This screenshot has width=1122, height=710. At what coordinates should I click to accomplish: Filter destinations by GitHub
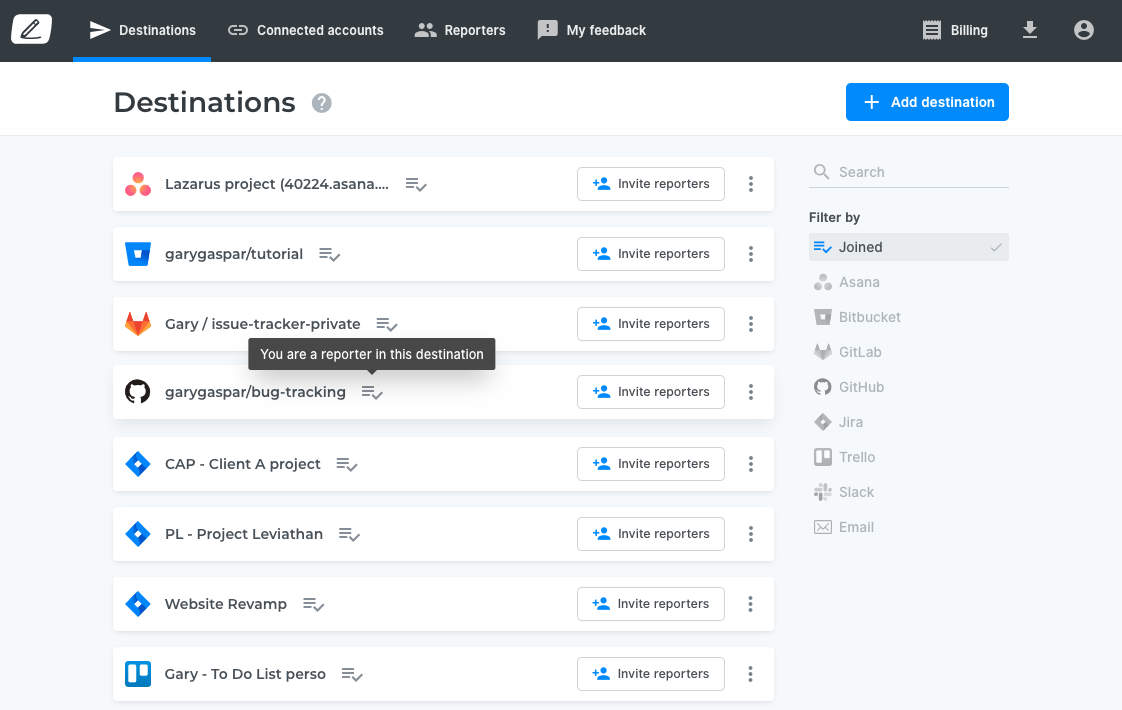[x=849, y=387]
